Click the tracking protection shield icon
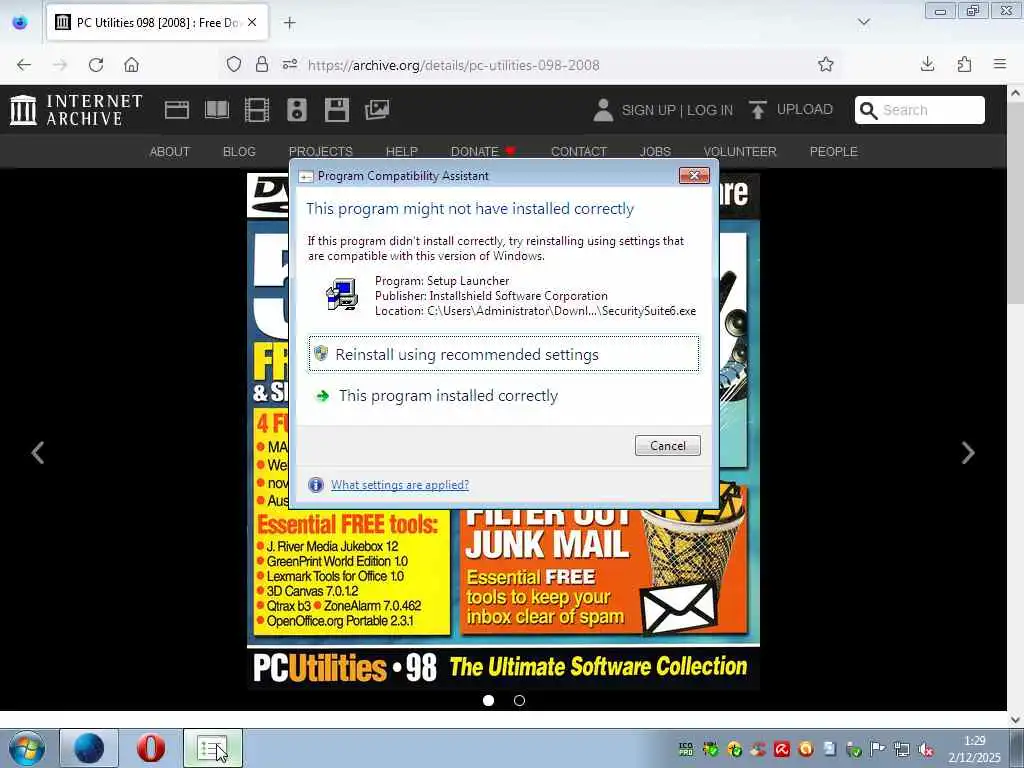The image size is (1024, 768). [234, 64]
